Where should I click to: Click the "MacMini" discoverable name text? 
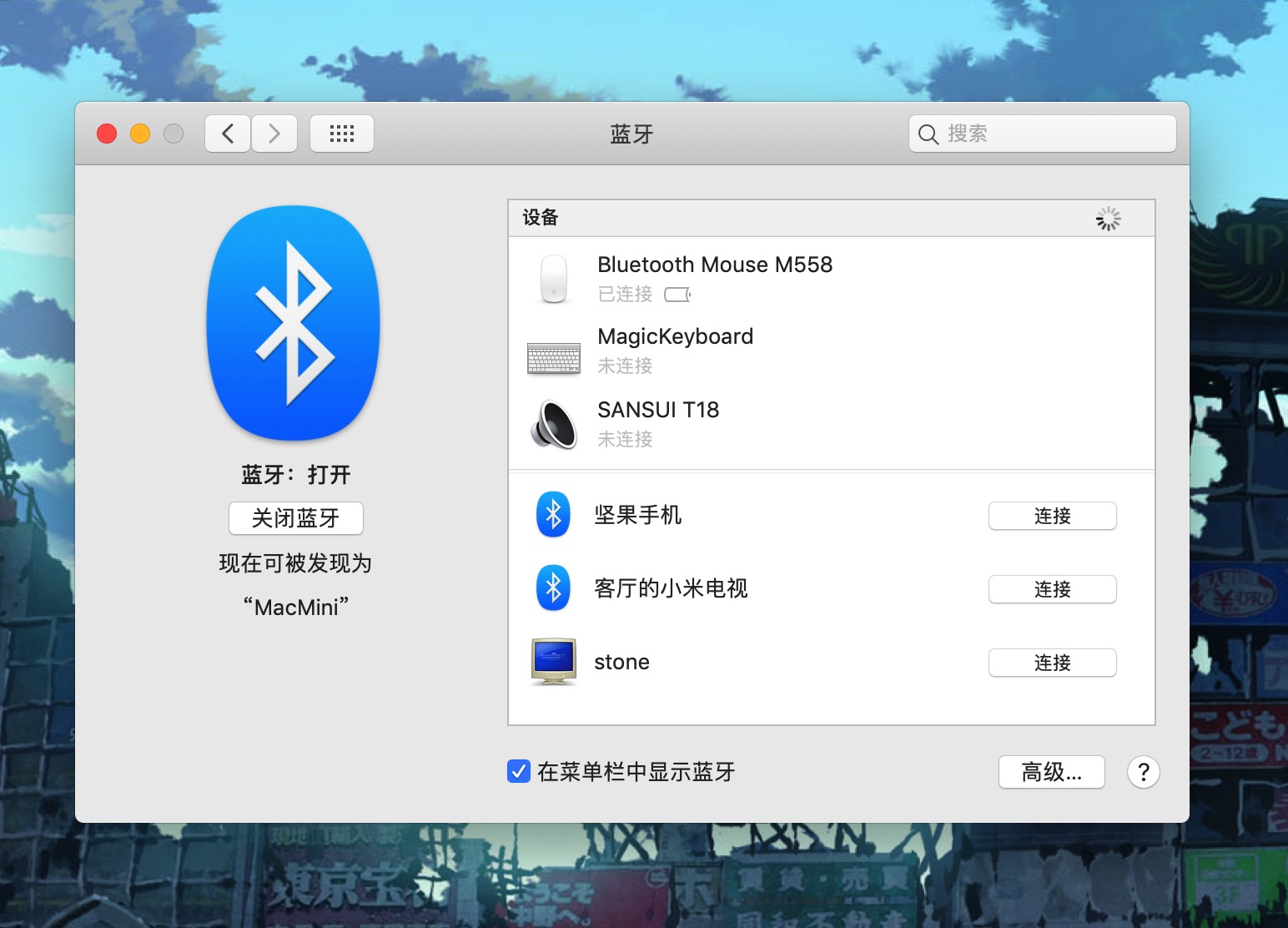pyautogui.click(x=296, y=607)
